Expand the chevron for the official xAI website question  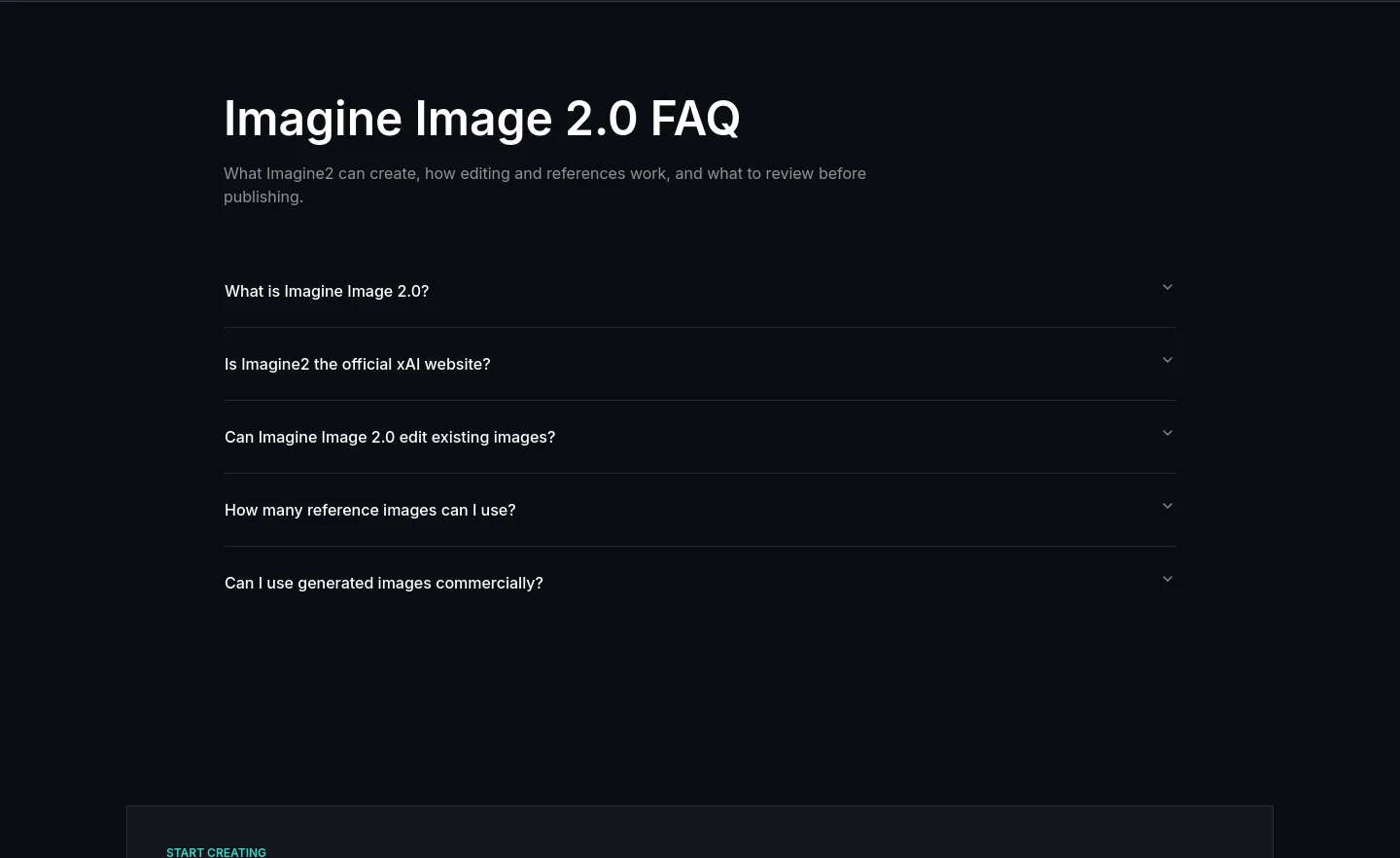click(x=1168, y=360)
